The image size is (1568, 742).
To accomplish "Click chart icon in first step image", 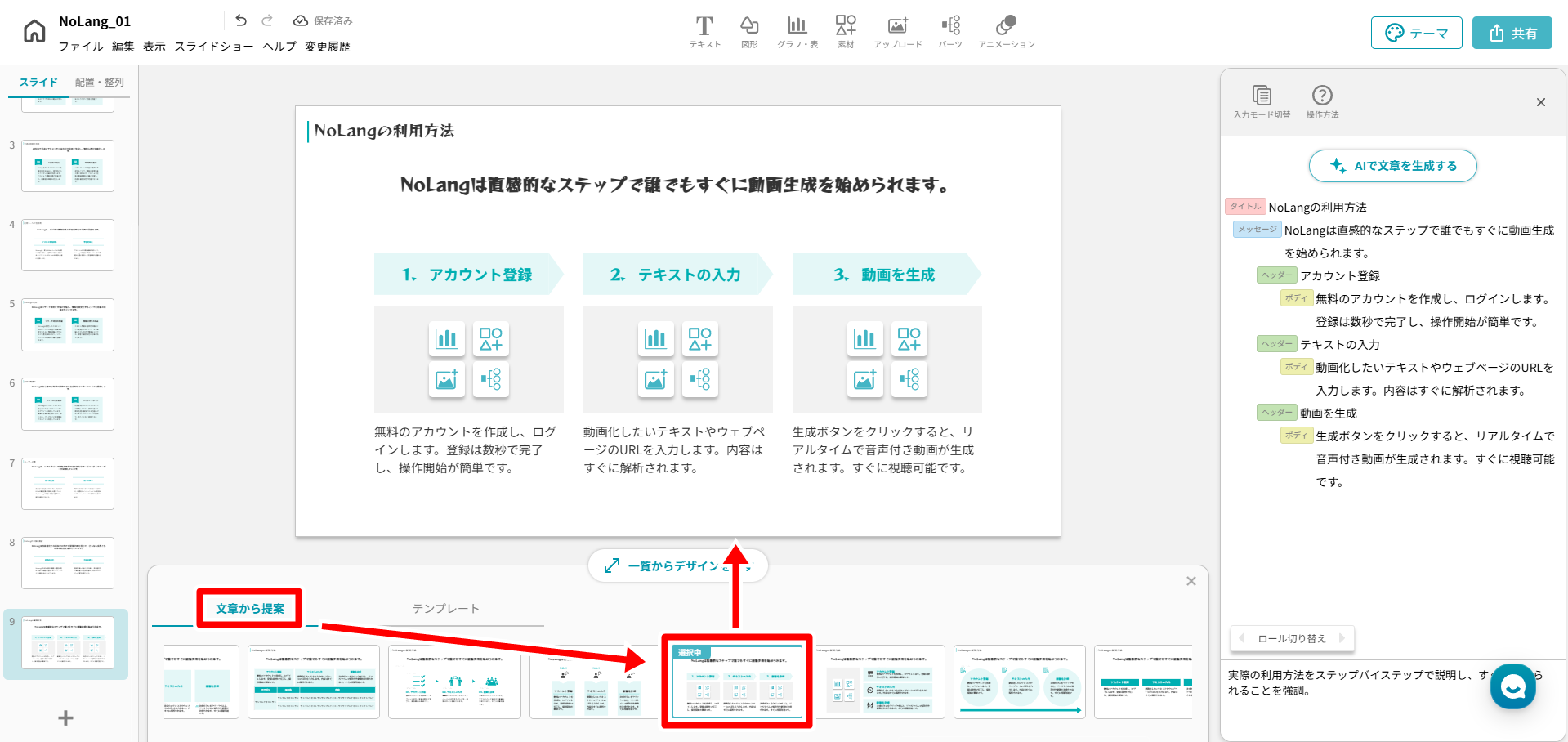I will (x=447, y=338).
